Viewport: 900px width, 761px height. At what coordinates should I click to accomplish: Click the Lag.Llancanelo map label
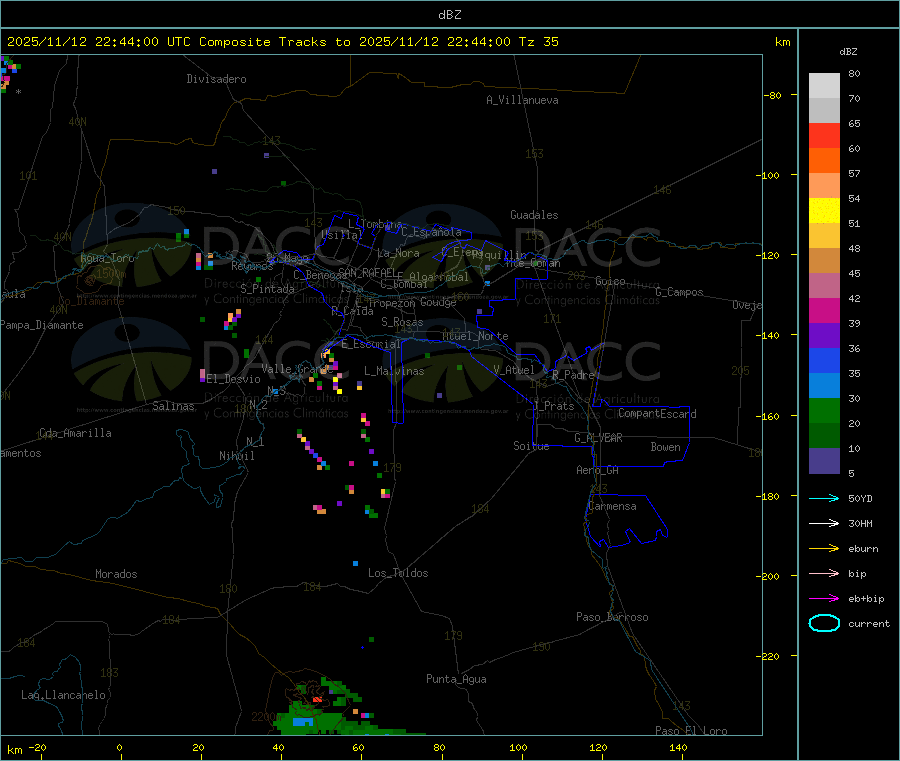63,695
